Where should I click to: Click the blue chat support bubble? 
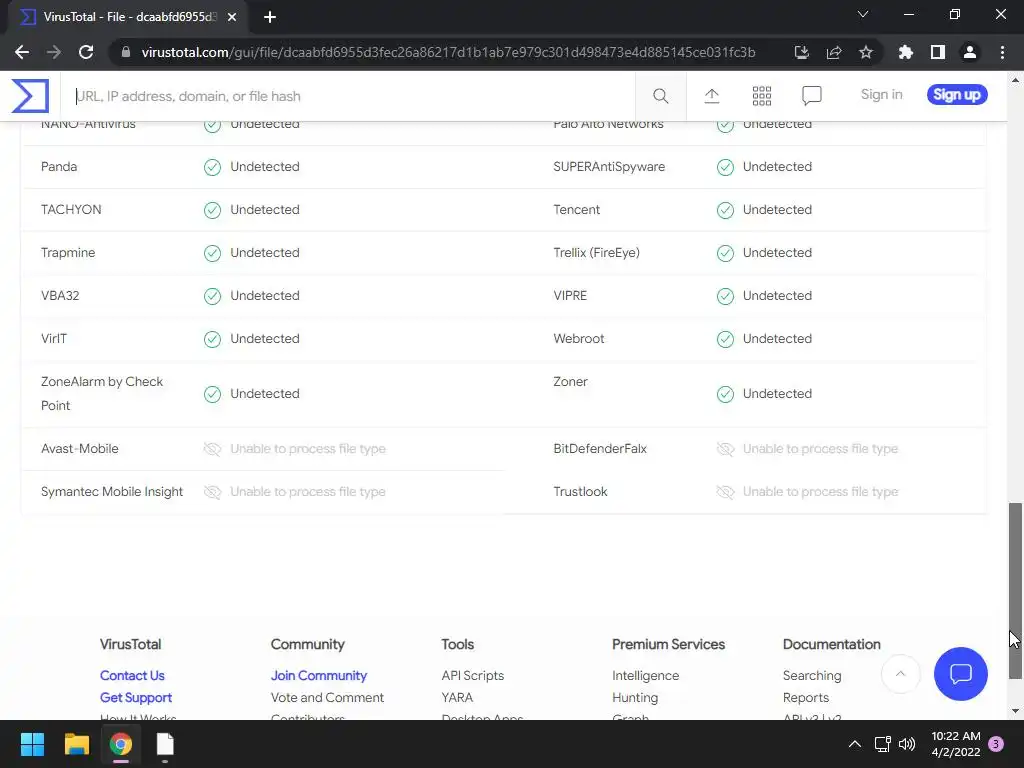[961, 673]
